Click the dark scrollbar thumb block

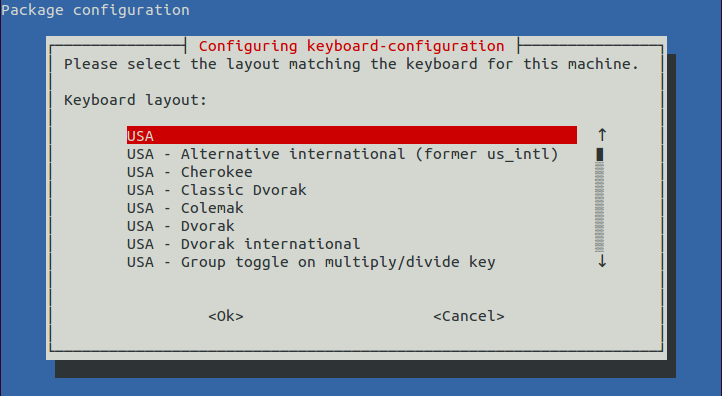point(600,154)
